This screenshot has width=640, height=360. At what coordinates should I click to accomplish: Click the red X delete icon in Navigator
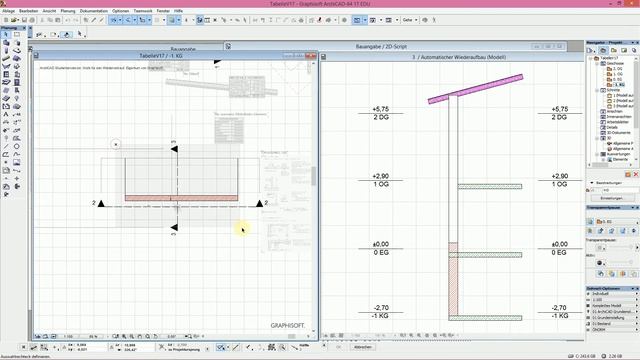[636, 175]
